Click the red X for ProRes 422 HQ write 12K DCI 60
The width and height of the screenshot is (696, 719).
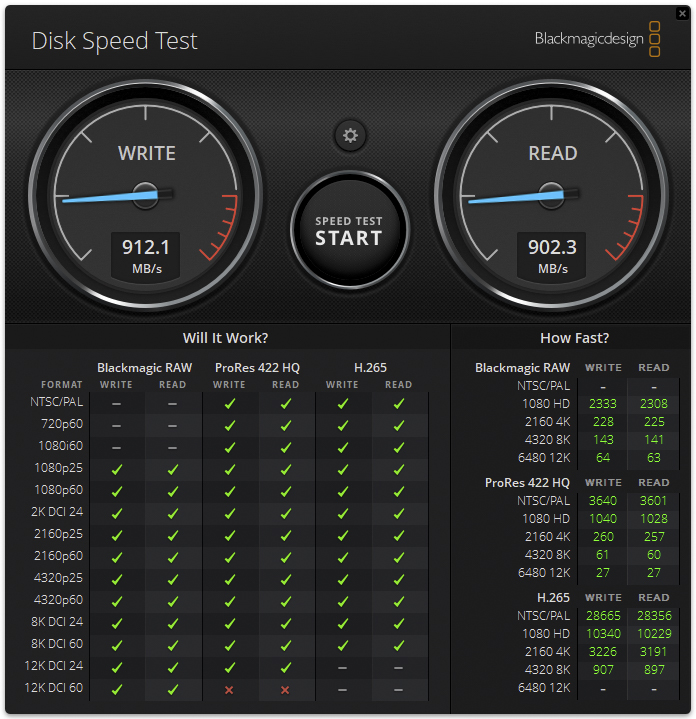pos(229,689)
